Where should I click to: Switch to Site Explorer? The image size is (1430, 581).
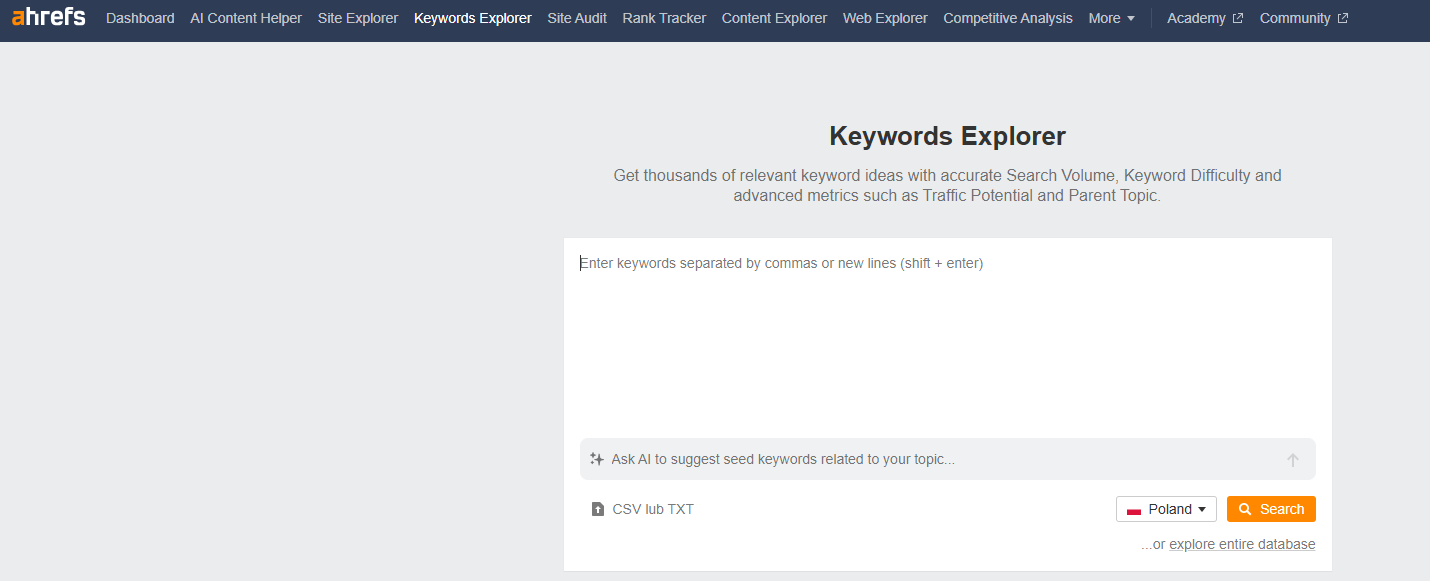coord(357,18)
